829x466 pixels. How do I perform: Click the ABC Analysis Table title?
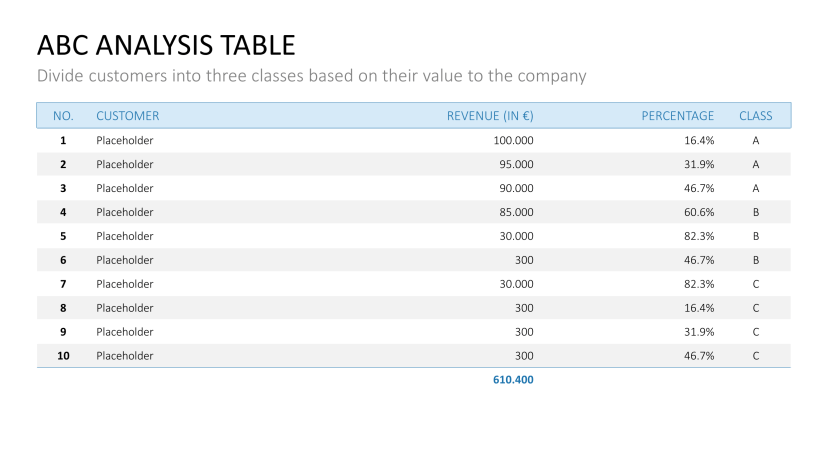coord(166,45)
